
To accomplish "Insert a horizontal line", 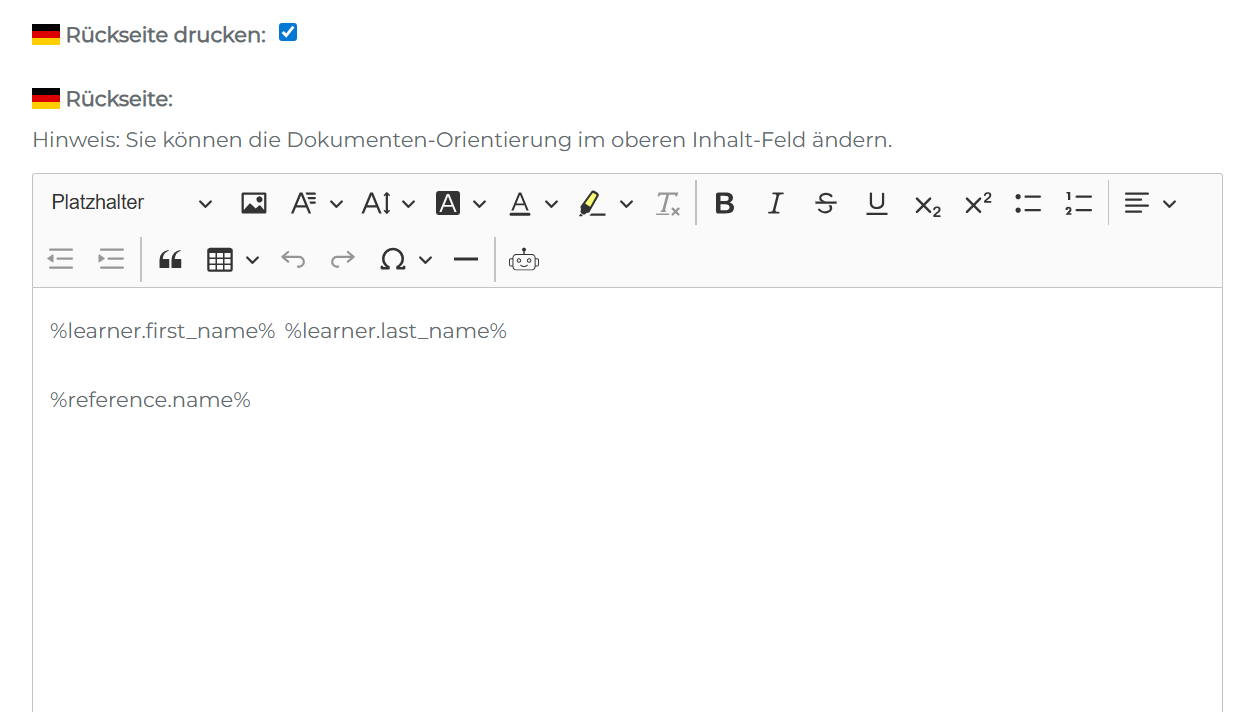I will click(x=466, y=260).
